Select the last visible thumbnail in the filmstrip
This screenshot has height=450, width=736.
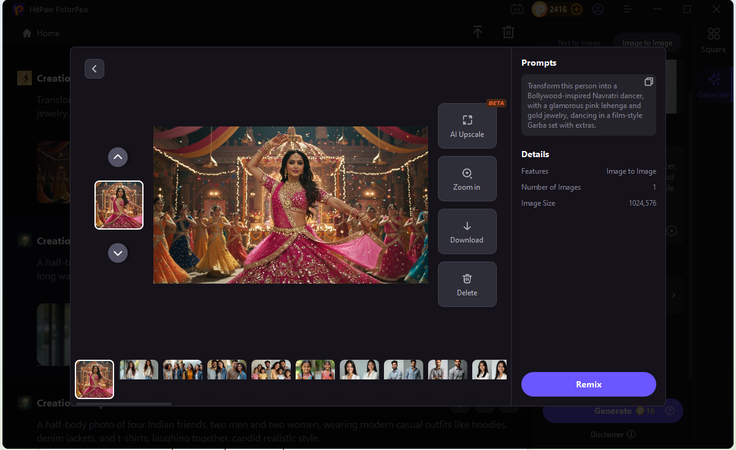[489, 370]
